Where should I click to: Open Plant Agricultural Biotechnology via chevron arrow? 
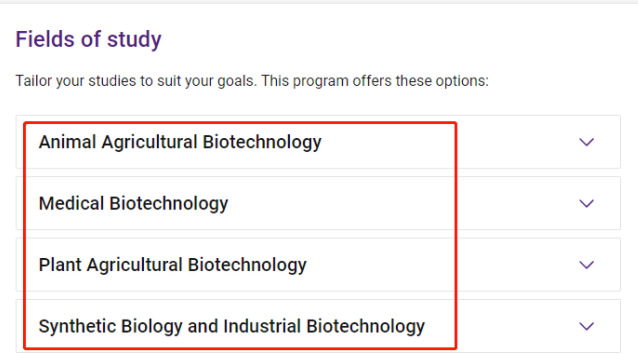[x=586, y=265]
